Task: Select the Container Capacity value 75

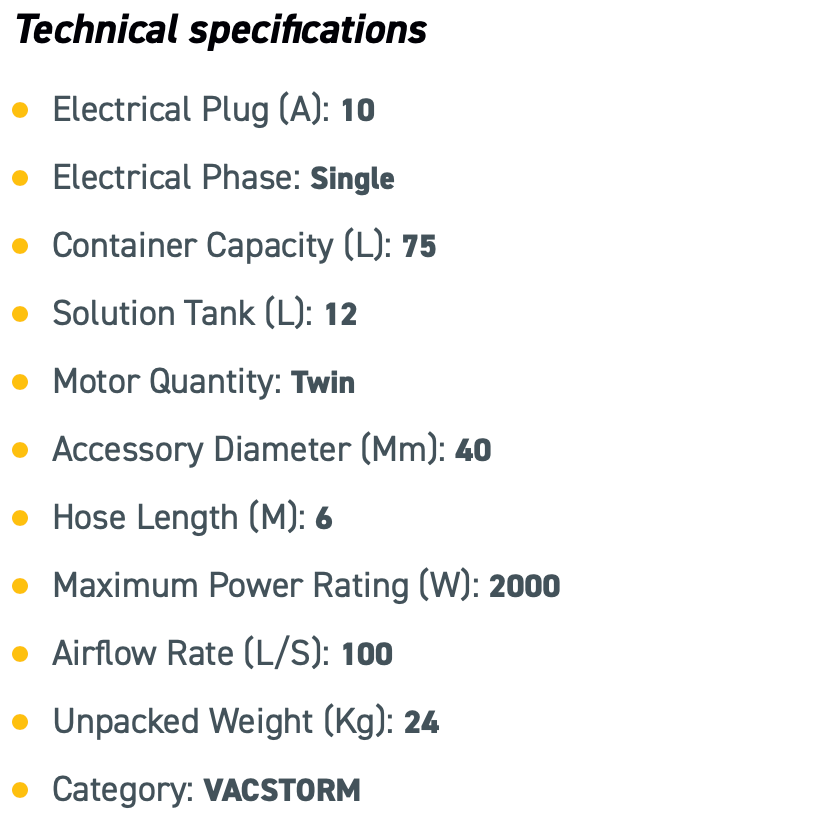Action: 419,246
